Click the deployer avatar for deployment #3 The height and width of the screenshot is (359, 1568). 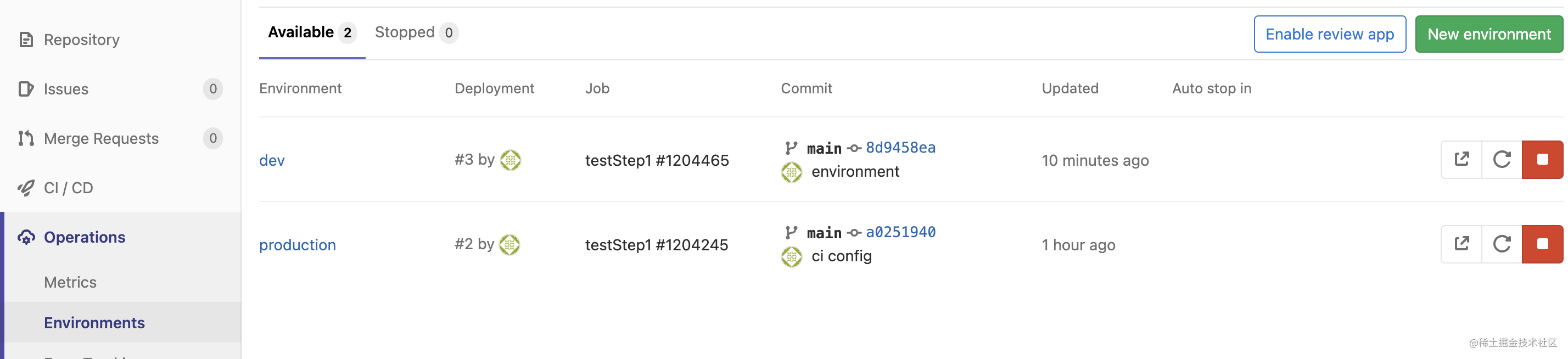510,161
